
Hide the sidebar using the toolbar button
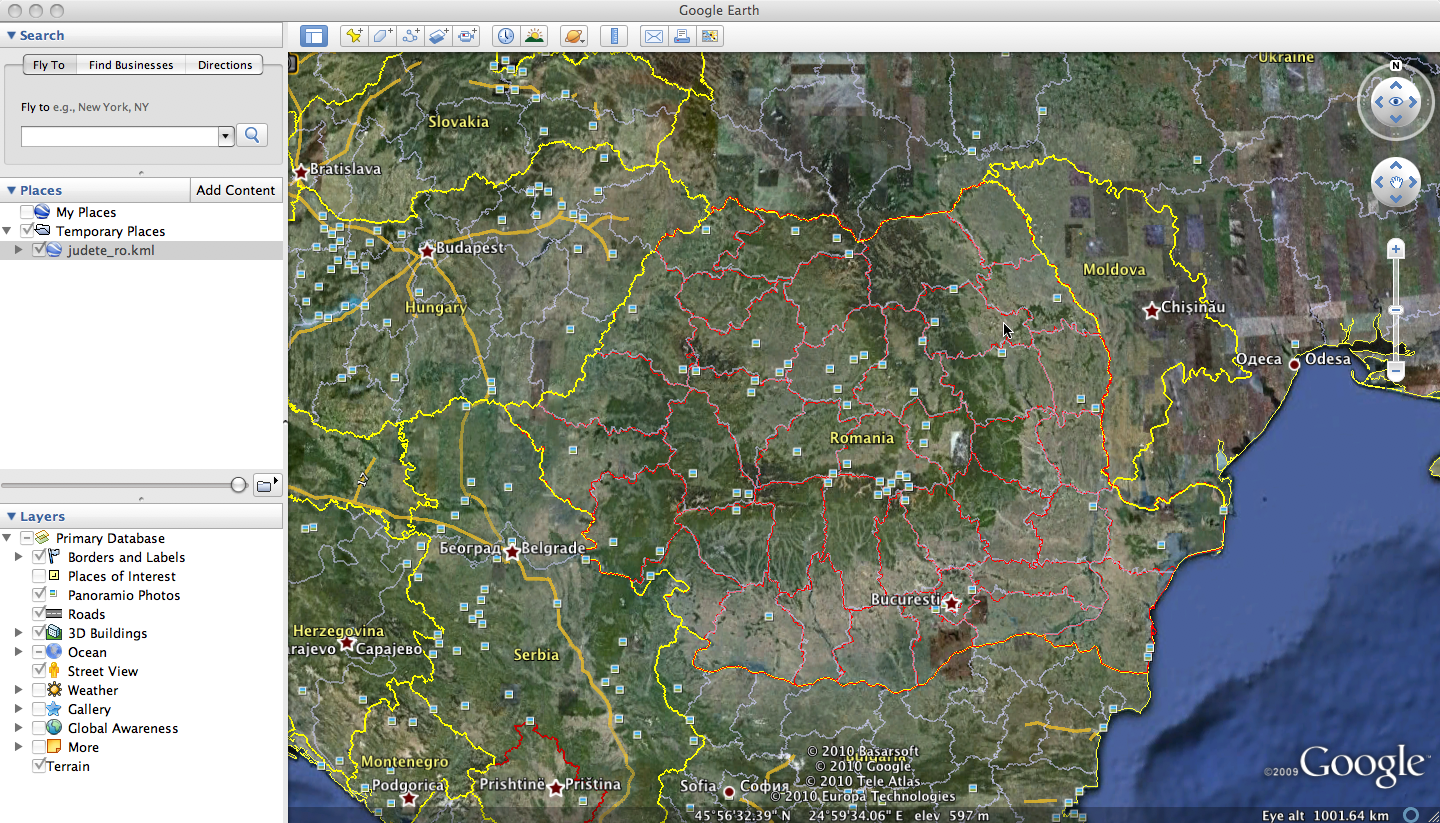(314, 36)
